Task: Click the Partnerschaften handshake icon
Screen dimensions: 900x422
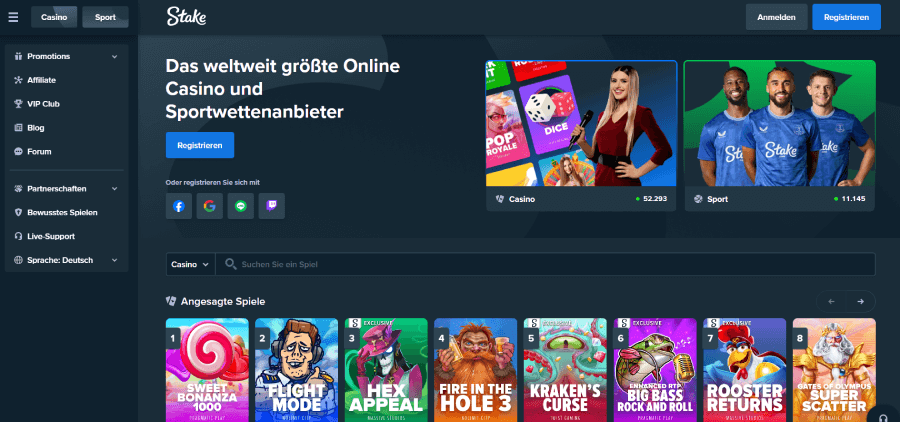Action: click(x=18, y=188)
